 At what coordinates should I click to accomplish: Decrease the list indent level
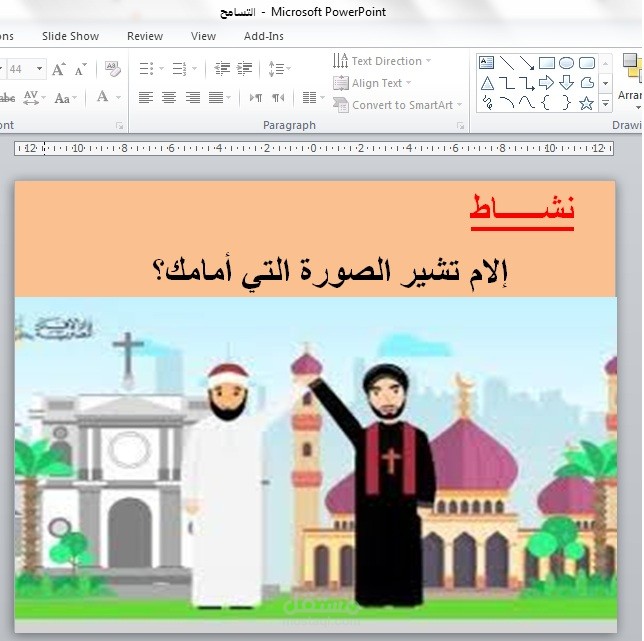(222, 69)
